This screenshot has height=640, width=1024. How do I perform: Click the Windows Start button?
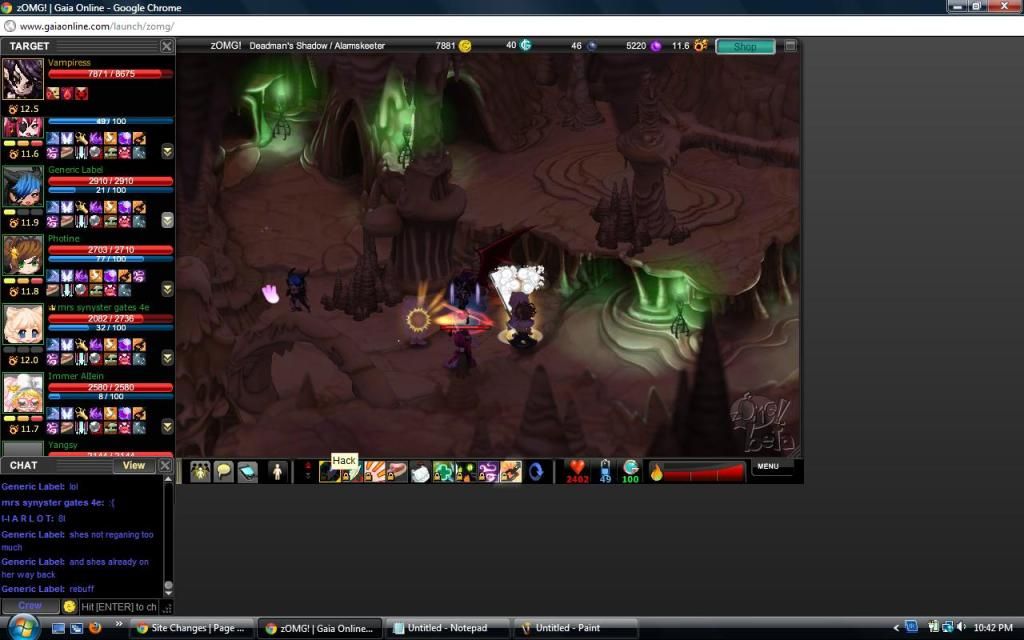click(x=22, y=627)
